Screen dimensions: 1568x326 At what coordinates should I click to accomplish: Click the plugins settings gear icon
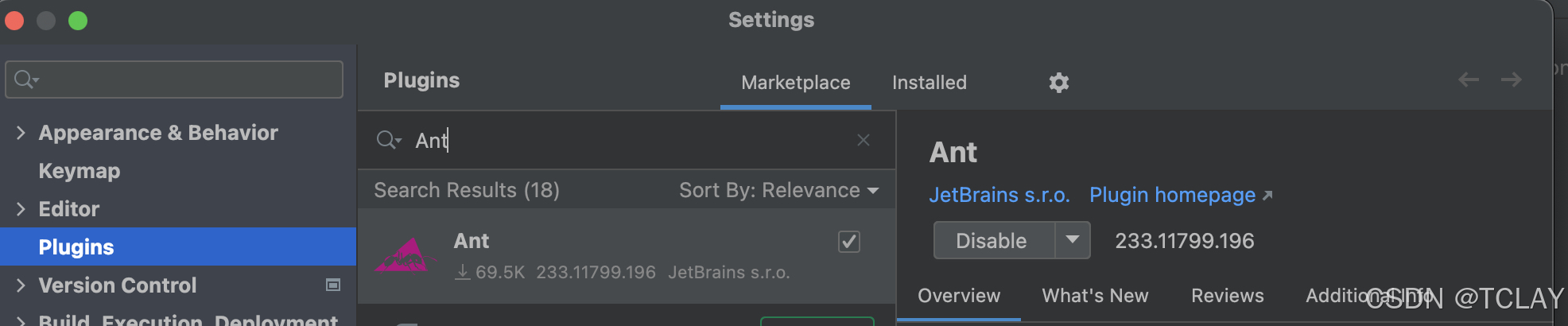[1058, 83]
